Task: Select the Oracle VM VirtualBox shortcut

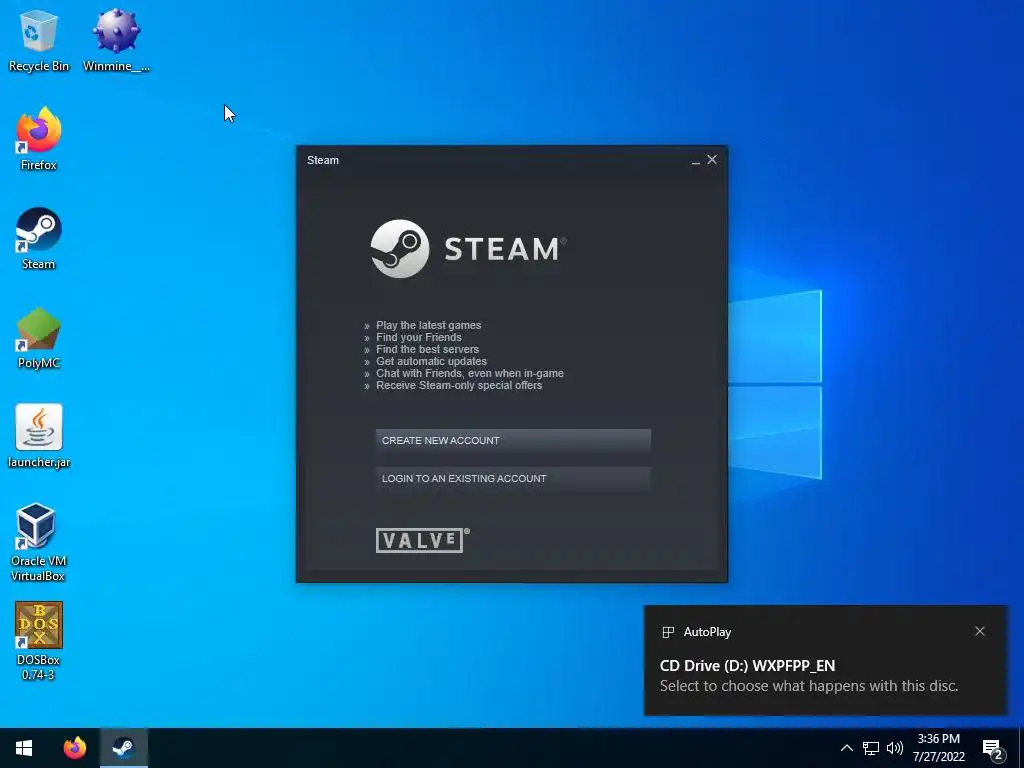Action: click(38, 542)
